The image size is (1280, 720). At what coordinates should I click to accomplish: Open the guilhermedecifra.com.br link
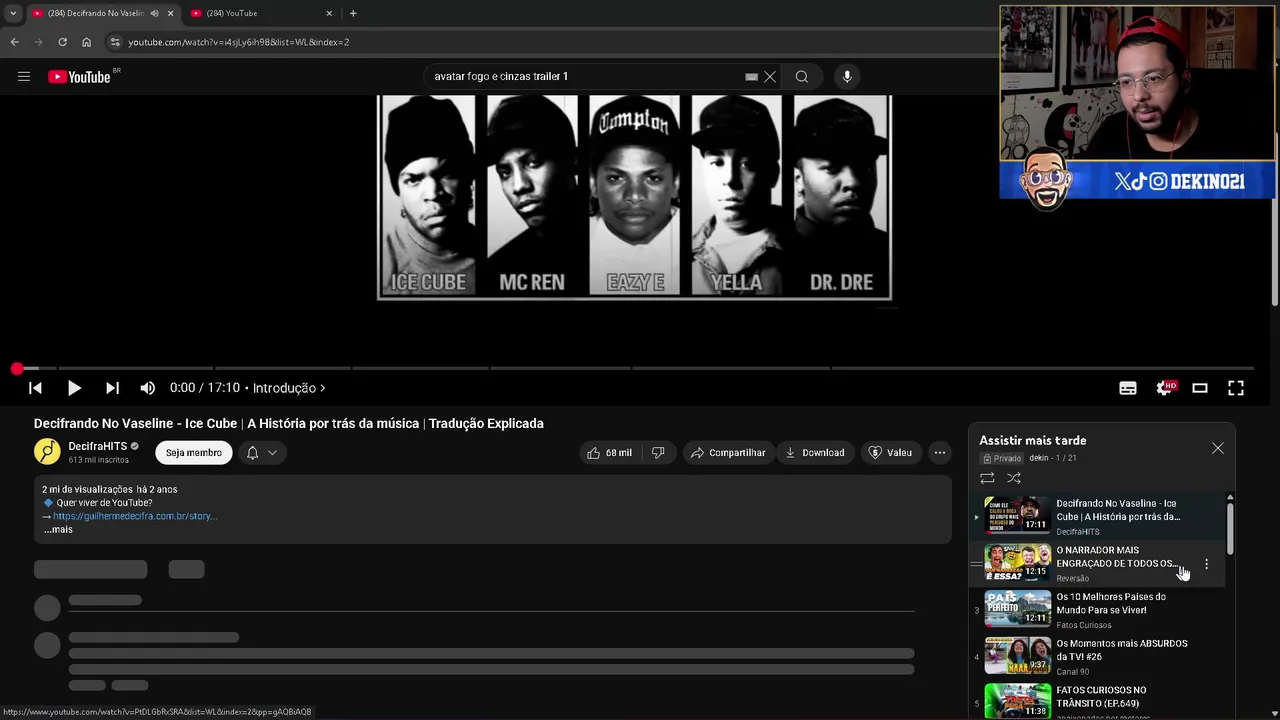[135, 516]
